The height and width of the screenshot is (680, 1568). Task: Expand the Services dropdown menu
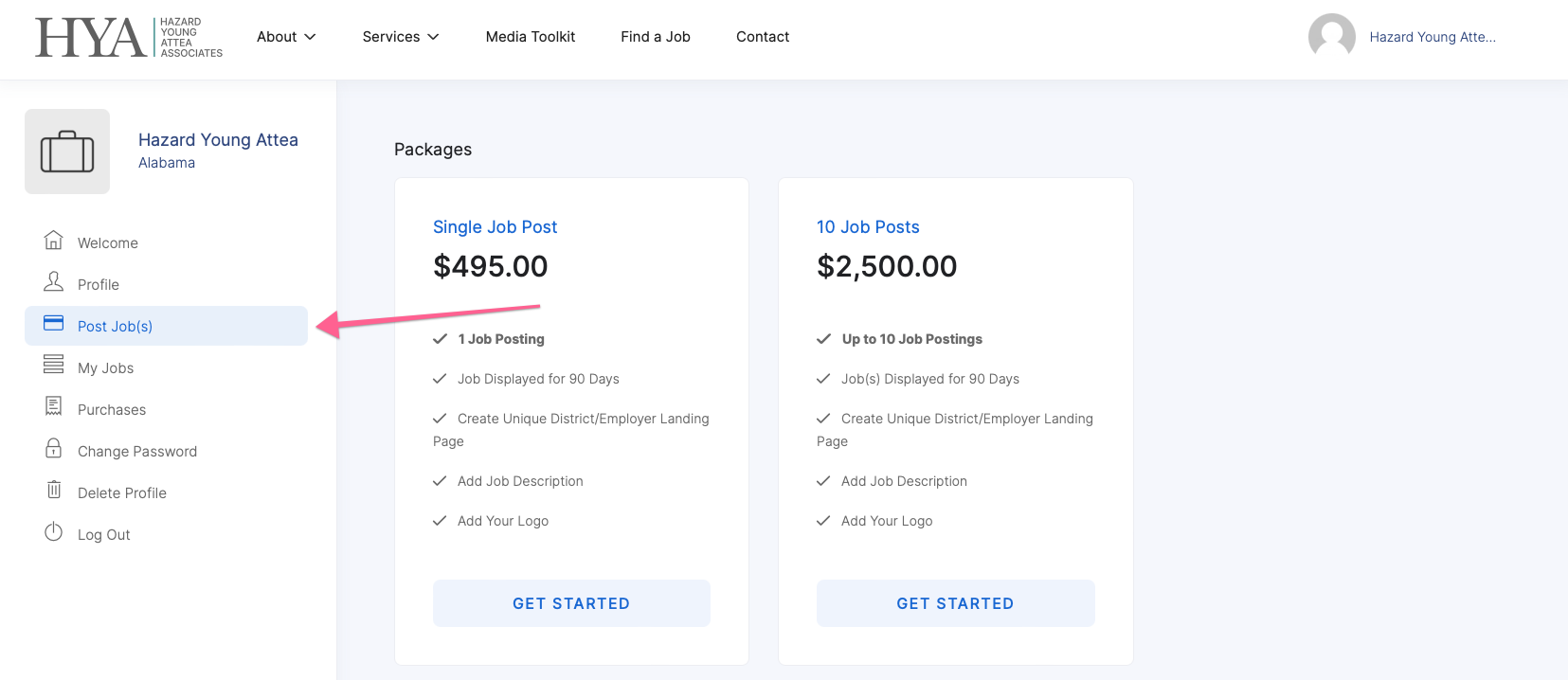(x=401, y=37)
